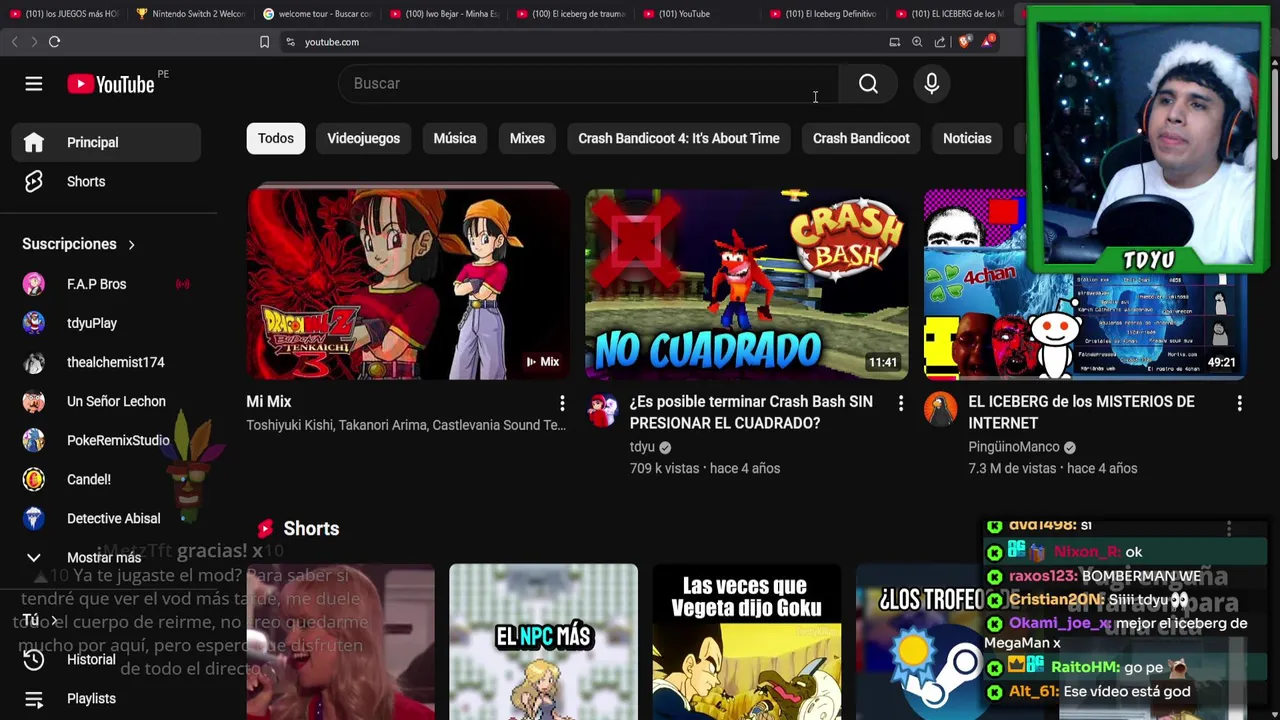Open the YouTube hamburger guide menu

33,84
